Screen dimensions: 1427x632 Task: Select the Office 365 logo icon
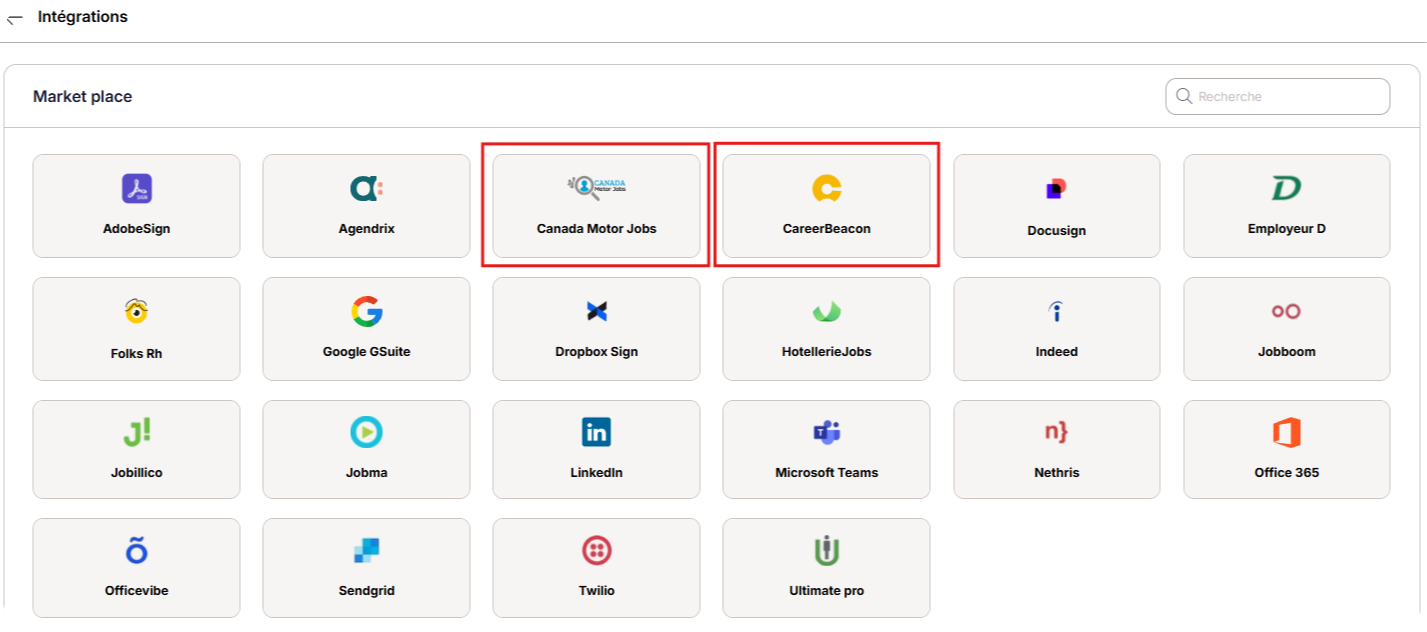pyautogui.click(x=1286, y=432)
